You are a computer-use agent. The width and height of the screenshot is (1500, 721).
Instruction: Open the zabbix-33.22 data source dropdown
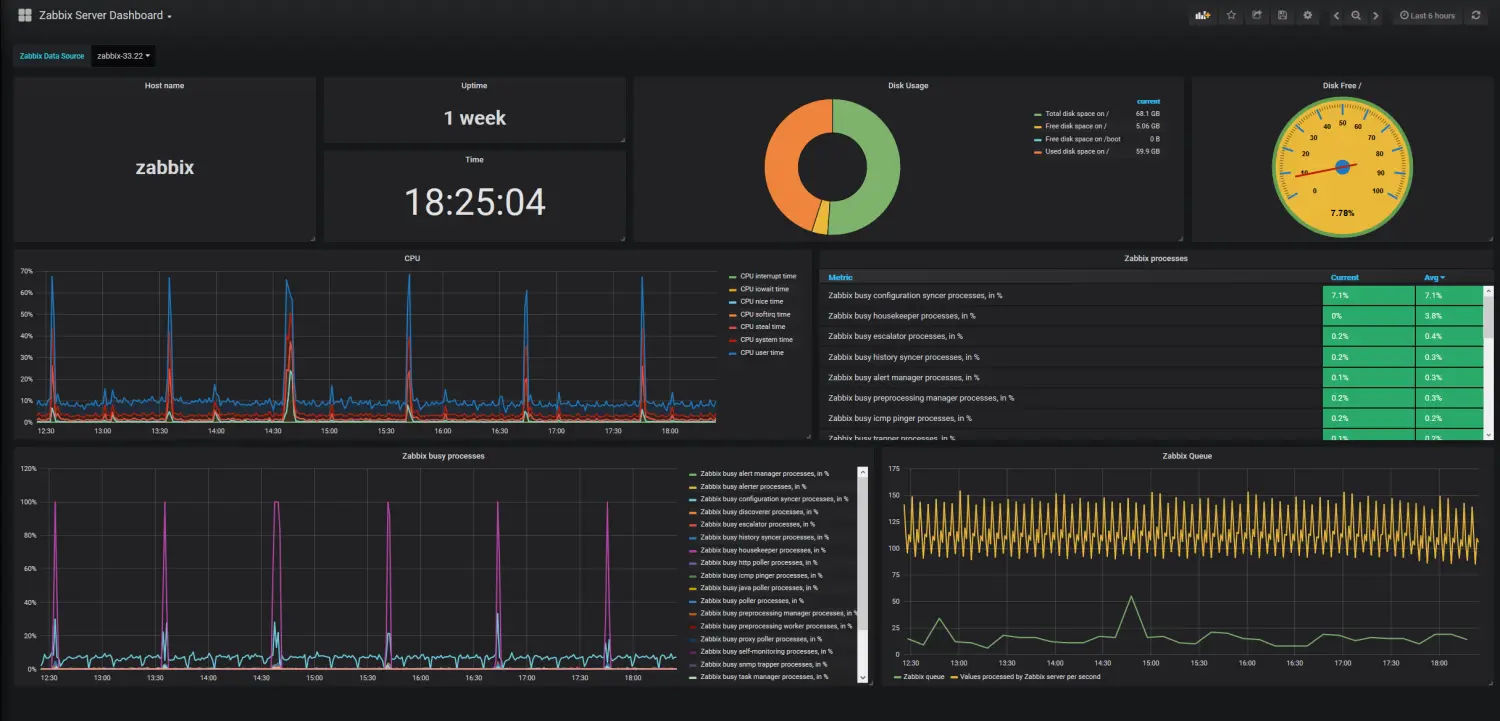[x=125, y=56]
